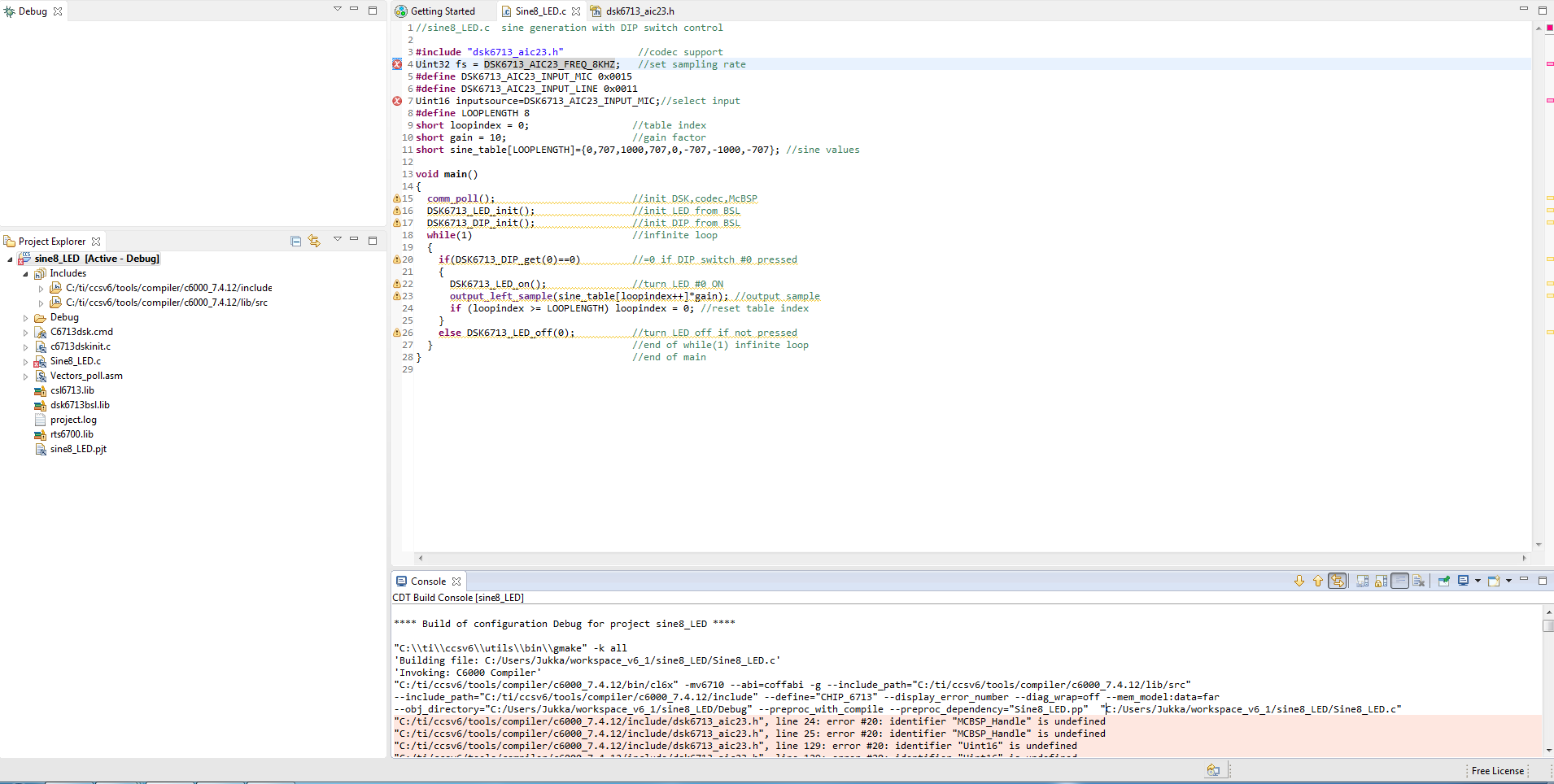Viewport: 1554px width, 784px height.
Task: Maximize the editor area
Action: [1542, 10]
